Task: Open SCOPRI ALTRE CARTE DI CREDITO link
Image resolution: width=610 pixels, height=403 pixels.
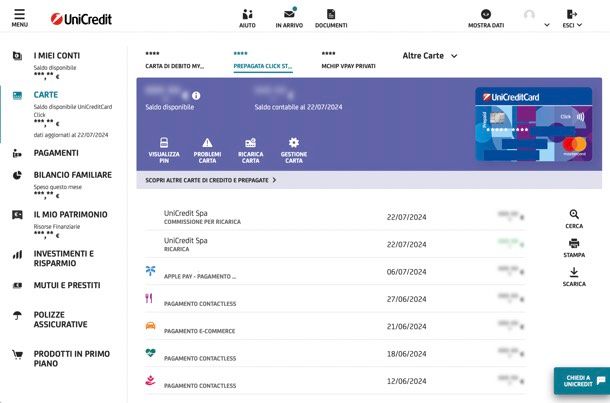Action: coord(210,180)
